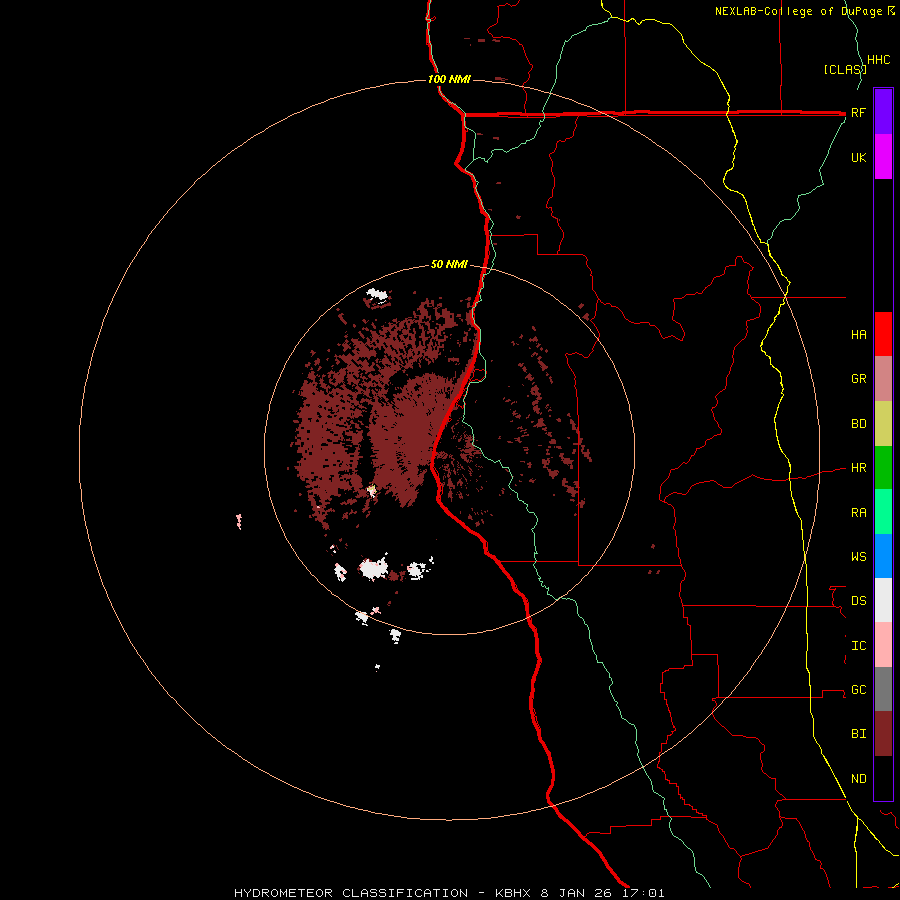
Task: Click the red HA legend color swatch
Action: click(883, 334)
